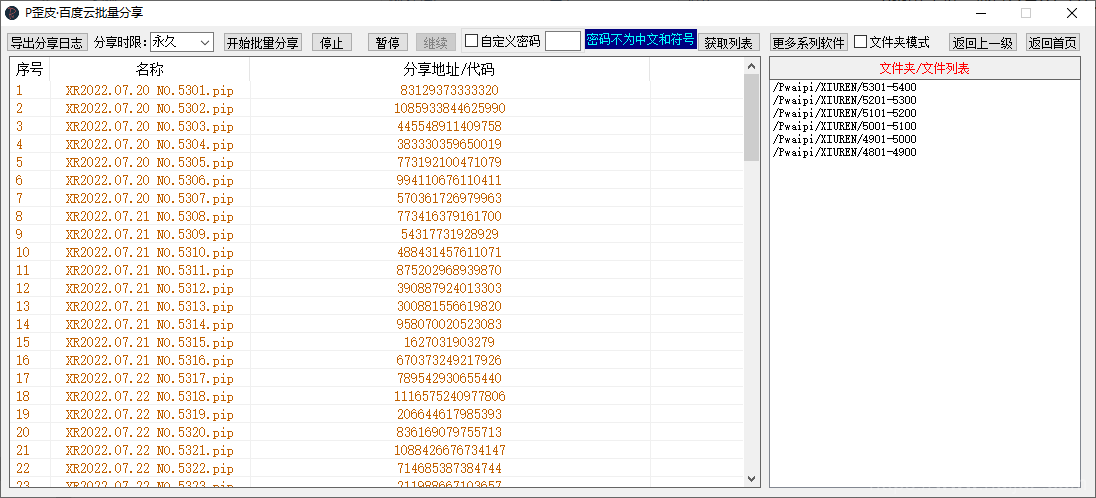Select folder /Pwaipi/XIUREN/5201-5300
This screenshot has width=1096, height=498.
(844, 101)
